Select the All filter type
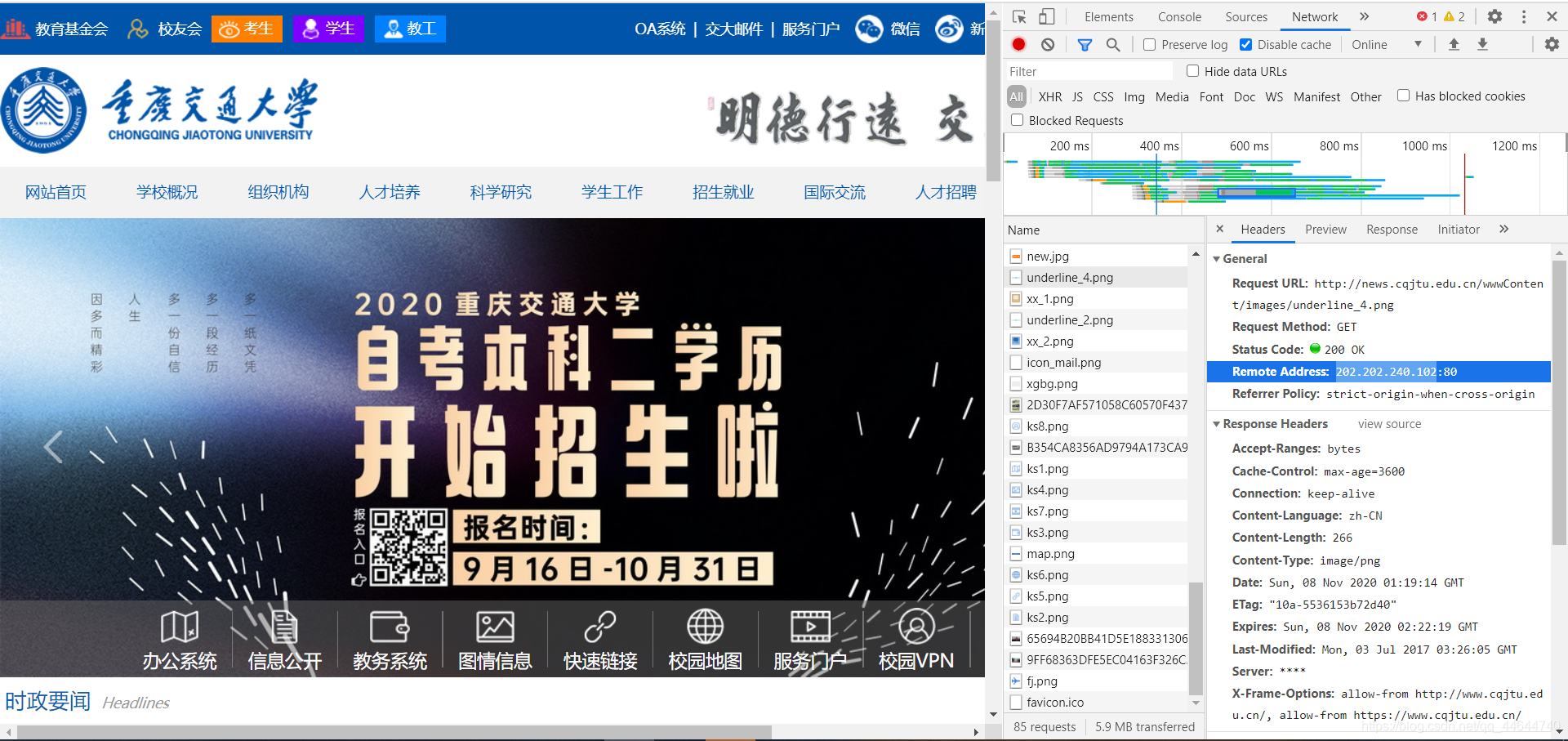1568x741 pixels. click(x=1016, y=96)
